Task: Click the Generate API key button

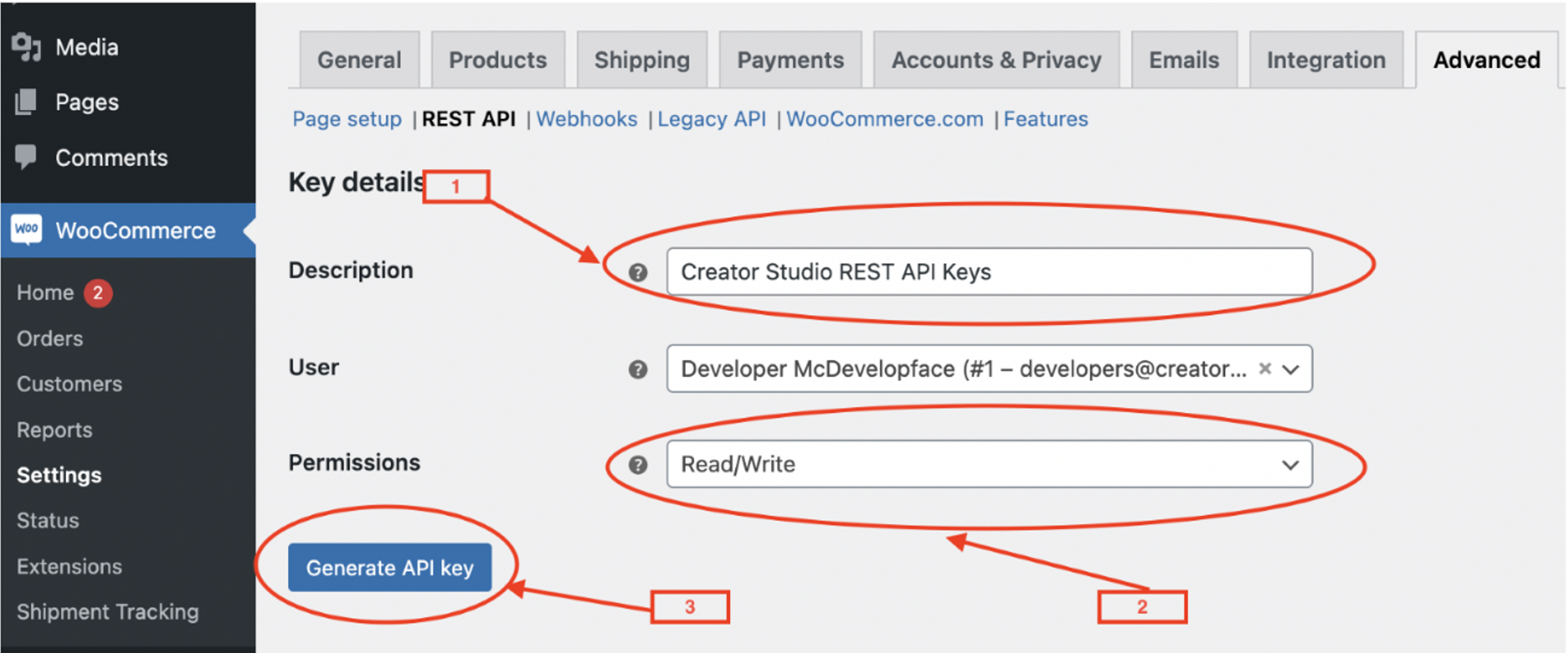Action: pyautogui.click(x=390, y=567)
